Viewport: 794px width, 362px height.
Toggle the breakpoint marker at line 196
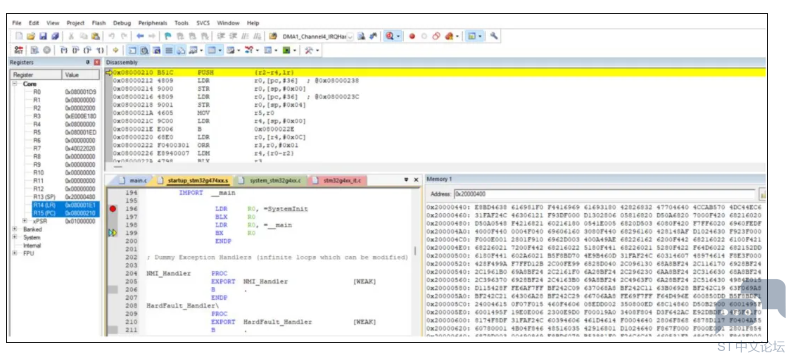(113, 209)
